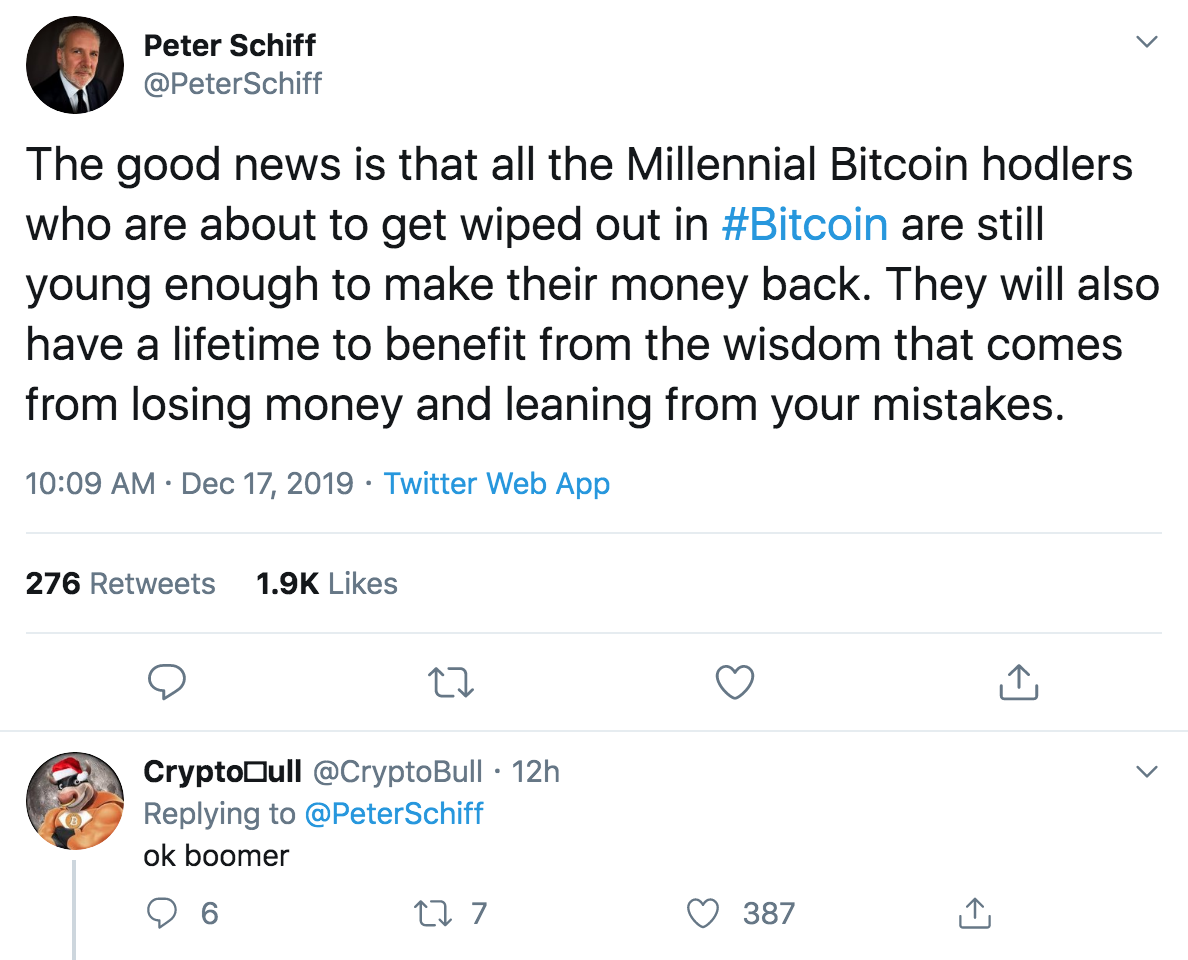Click CryptoBull's avatar image
The image size is (1188, 960).
click(74, 800)
